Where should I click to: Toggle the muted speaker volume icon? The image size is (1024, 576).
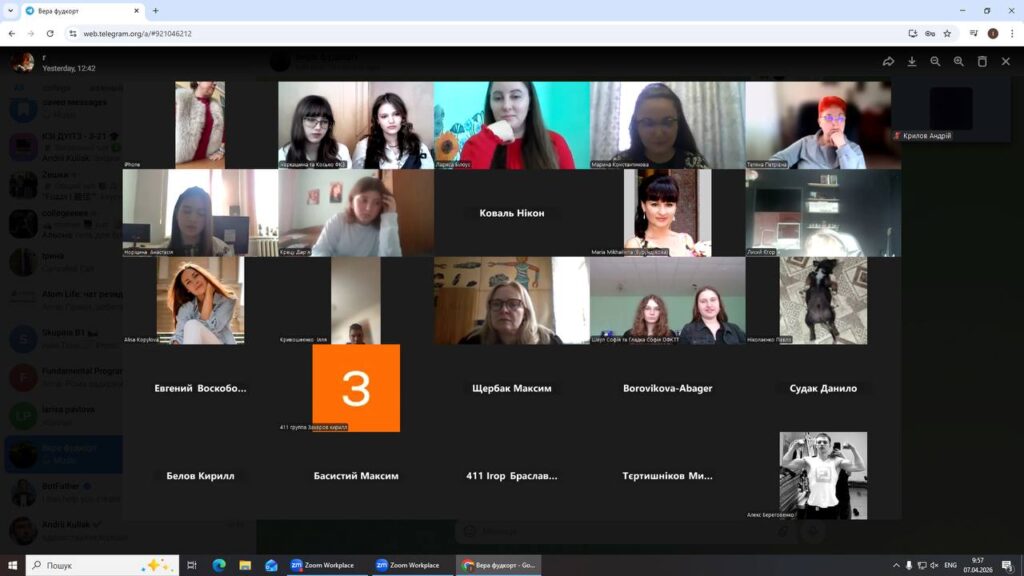click(935, 566)
